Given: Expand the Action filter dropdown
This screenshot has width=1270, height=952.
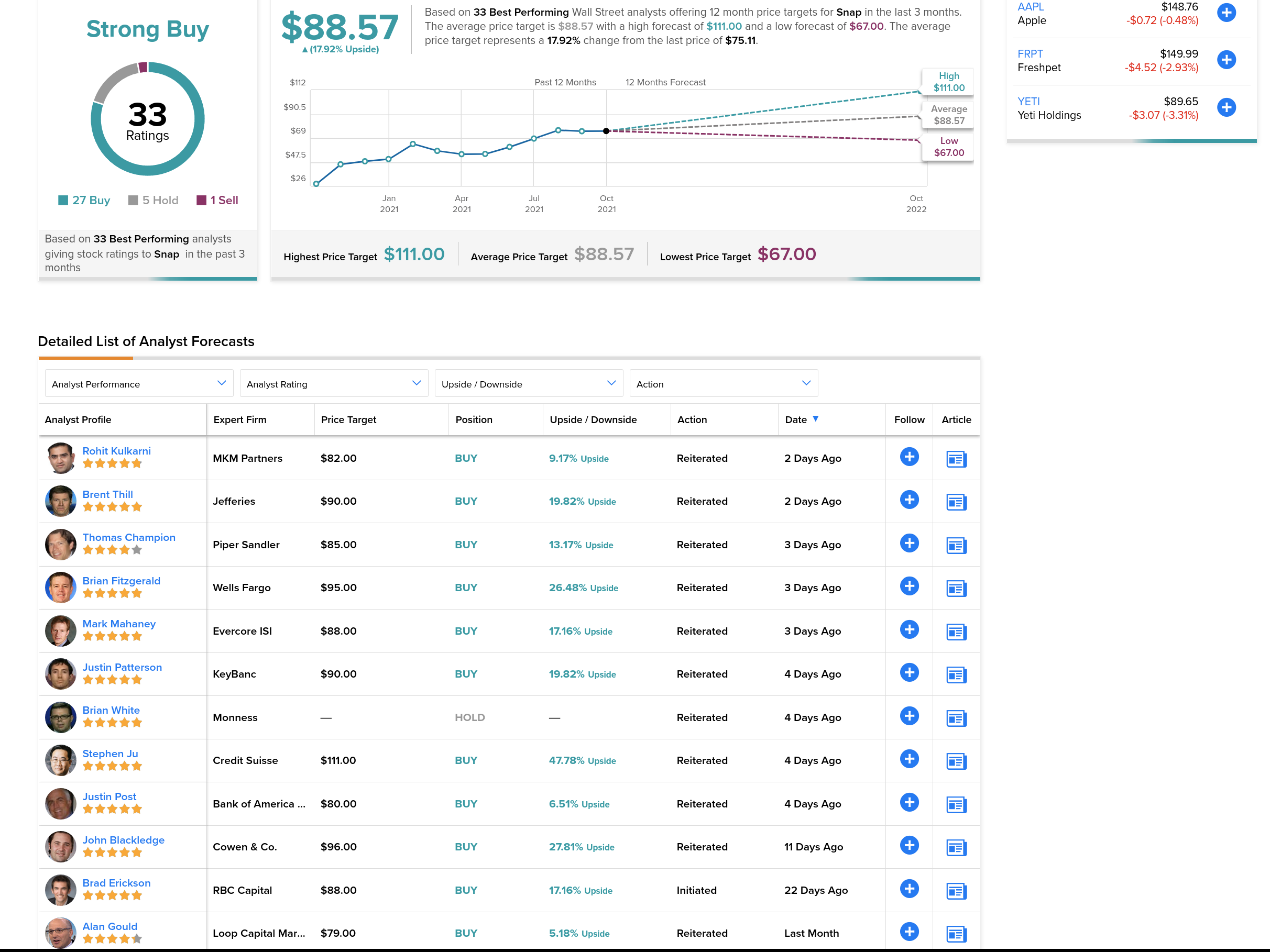Looking at the screenshot, I should [724, 383].
